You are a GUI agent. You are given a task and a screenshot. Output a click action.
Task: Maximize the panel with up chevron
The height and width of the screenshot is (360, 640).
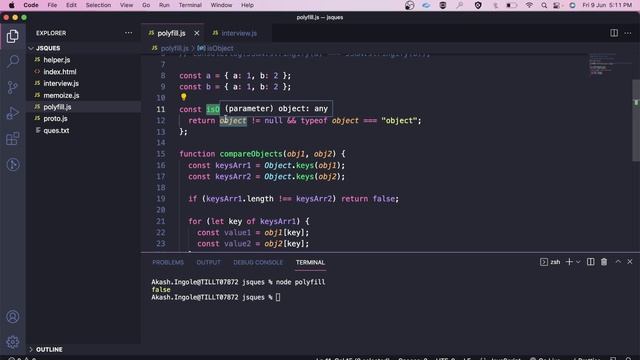[x=618, y=262]
